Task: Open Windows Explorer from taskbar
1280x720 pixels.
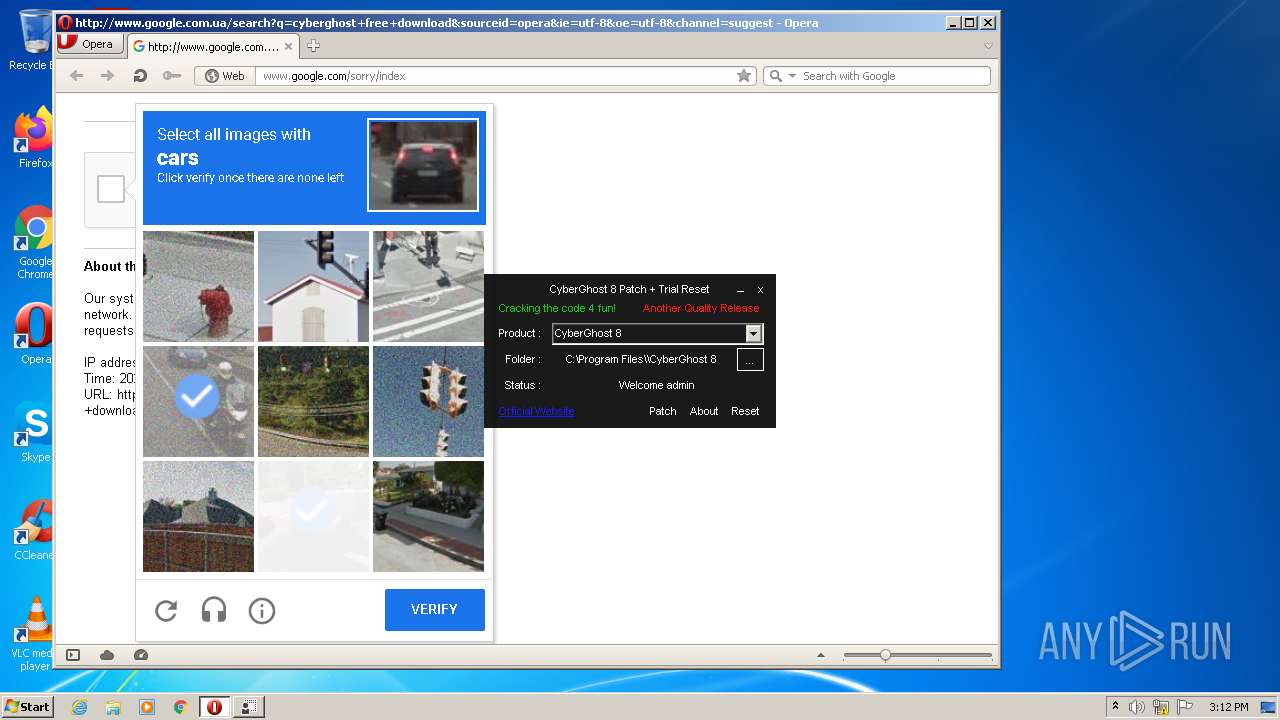Action: 113,707
